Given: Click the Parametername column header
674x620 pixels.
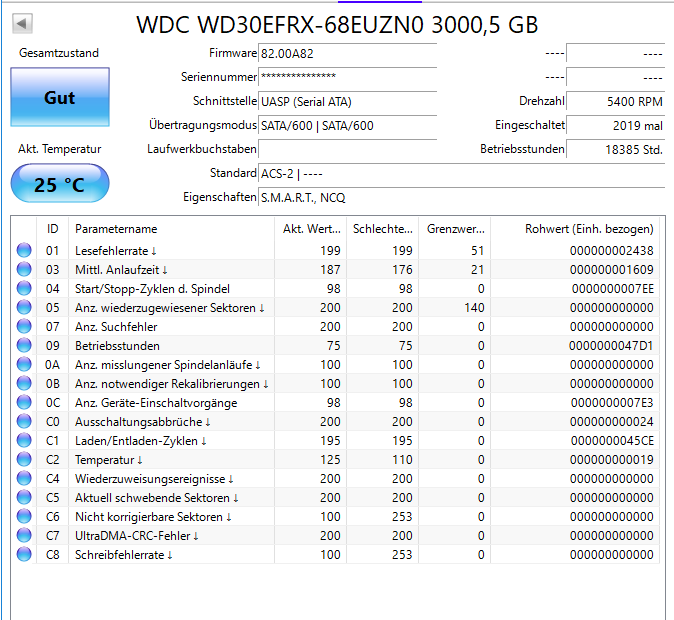Looking at the screenshot, I should (171, 229).
